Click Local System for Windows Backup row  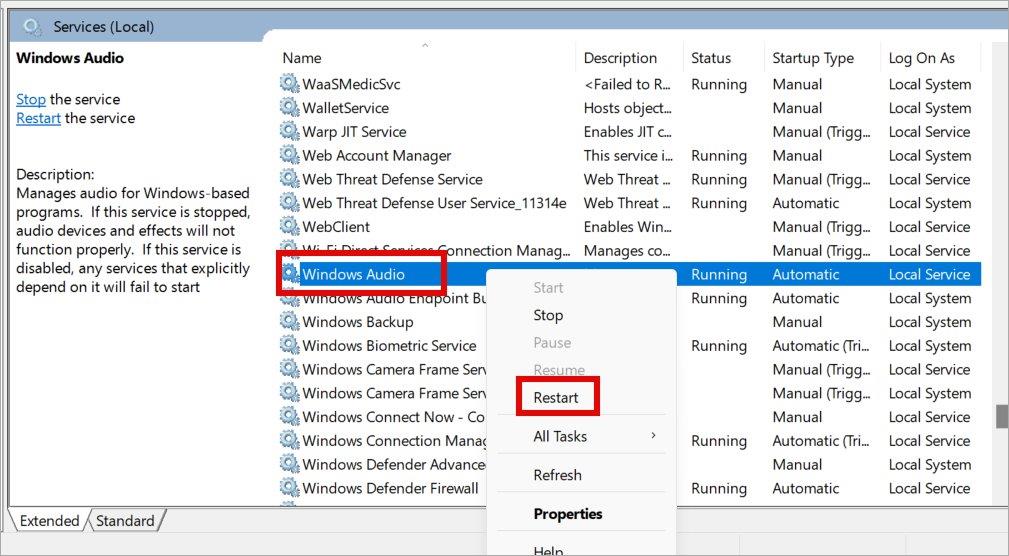[x=930, y=322]
